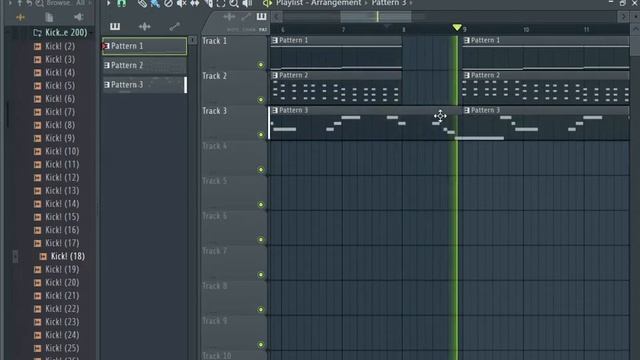Mute Track 1 using its green dot
The height and width of the screenshot is (360, 640).
pos(261,65)
